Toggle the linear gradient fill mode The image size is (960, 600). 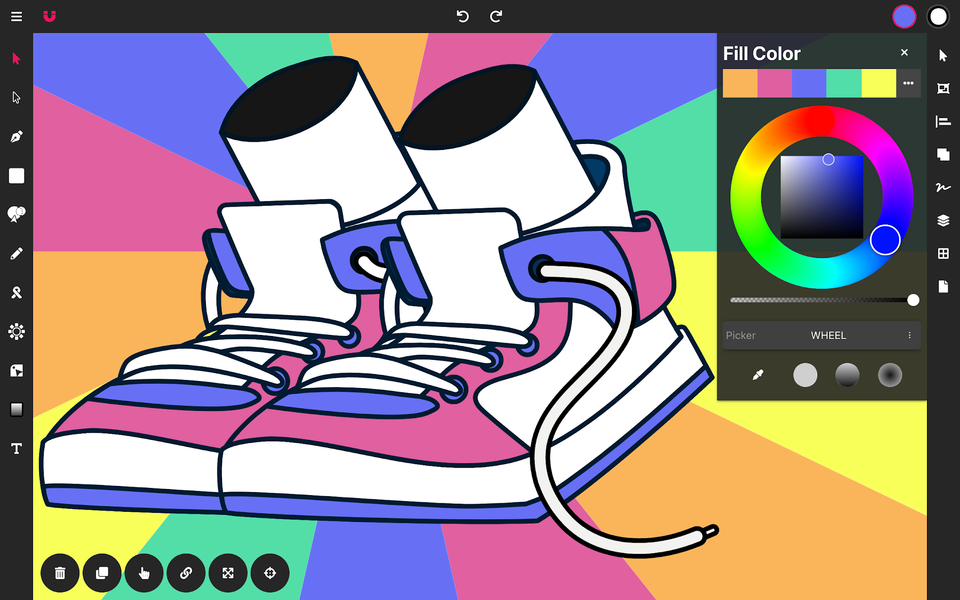tap(847, 374)
